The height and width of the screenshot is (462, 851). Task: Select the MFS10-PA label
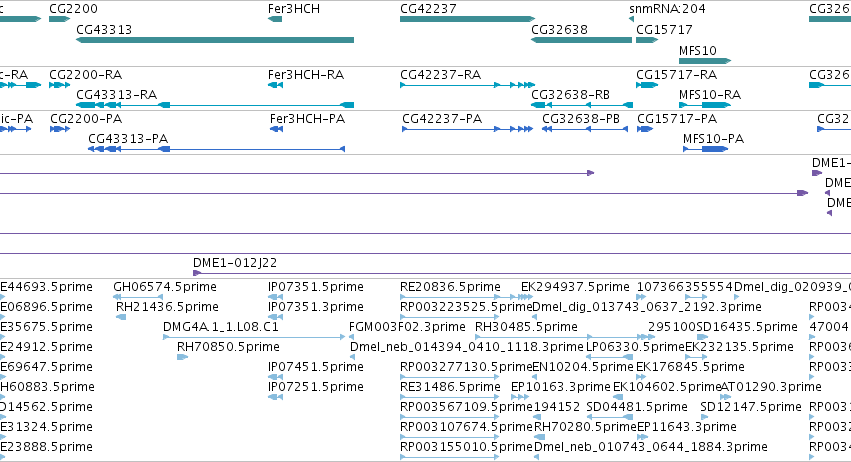pos(713,138)
